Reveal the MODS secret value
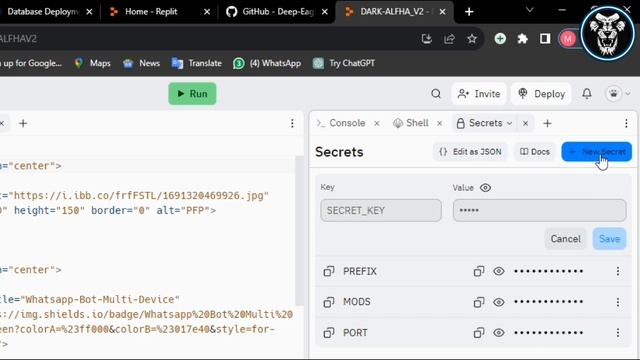This screenshot has width=640, height=360. coord(499,302)
